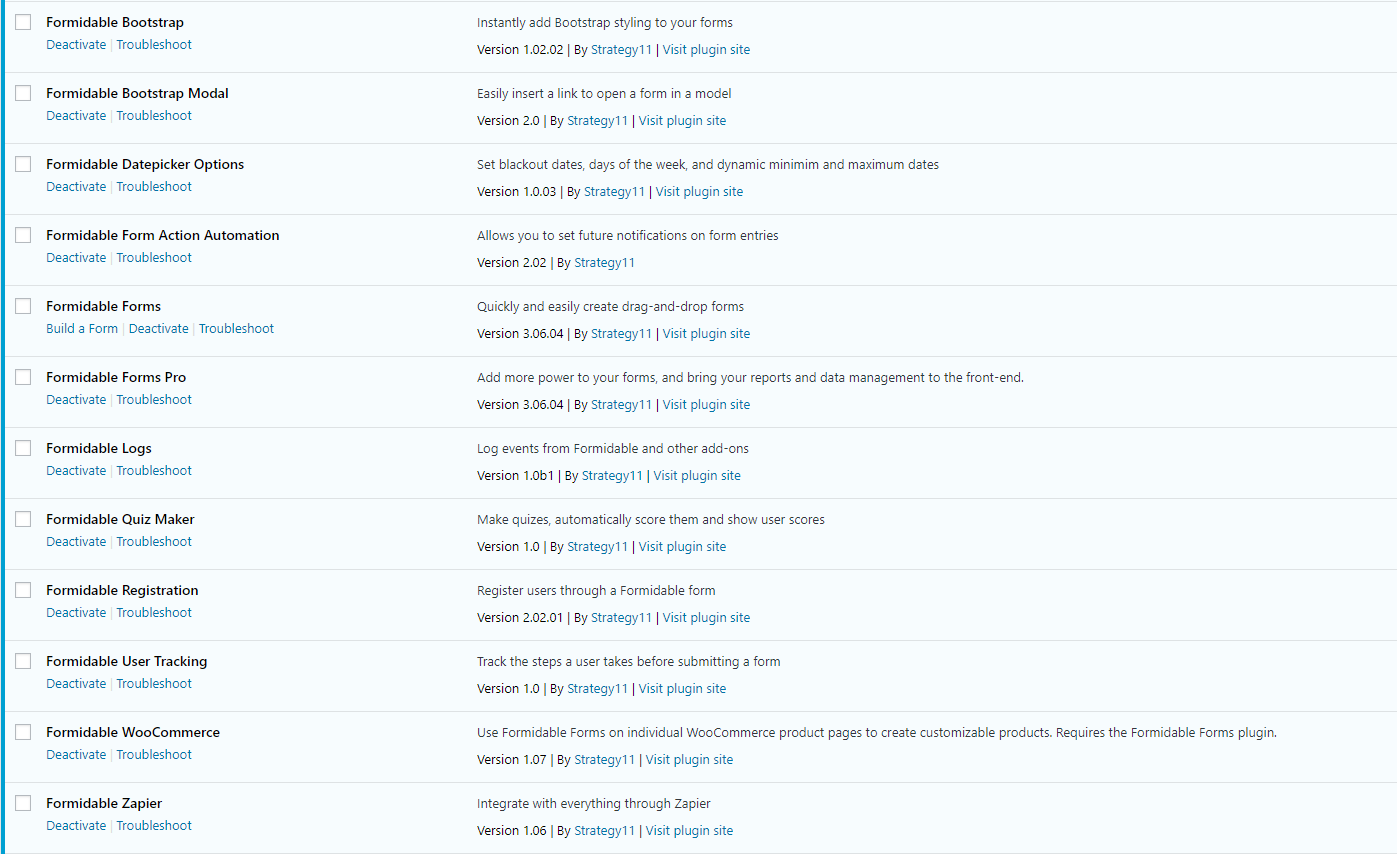
Task: Deactivate Formidable Bootstrap Modal plugin
Action: coord(76,116)
